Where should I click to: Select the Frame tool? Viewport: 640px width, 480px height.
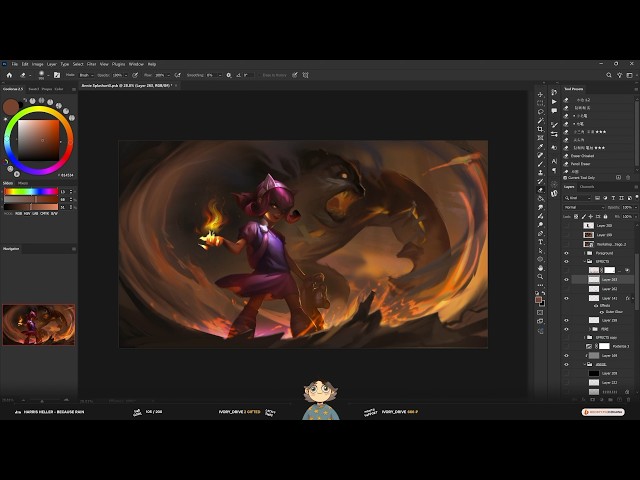point(540,138)
